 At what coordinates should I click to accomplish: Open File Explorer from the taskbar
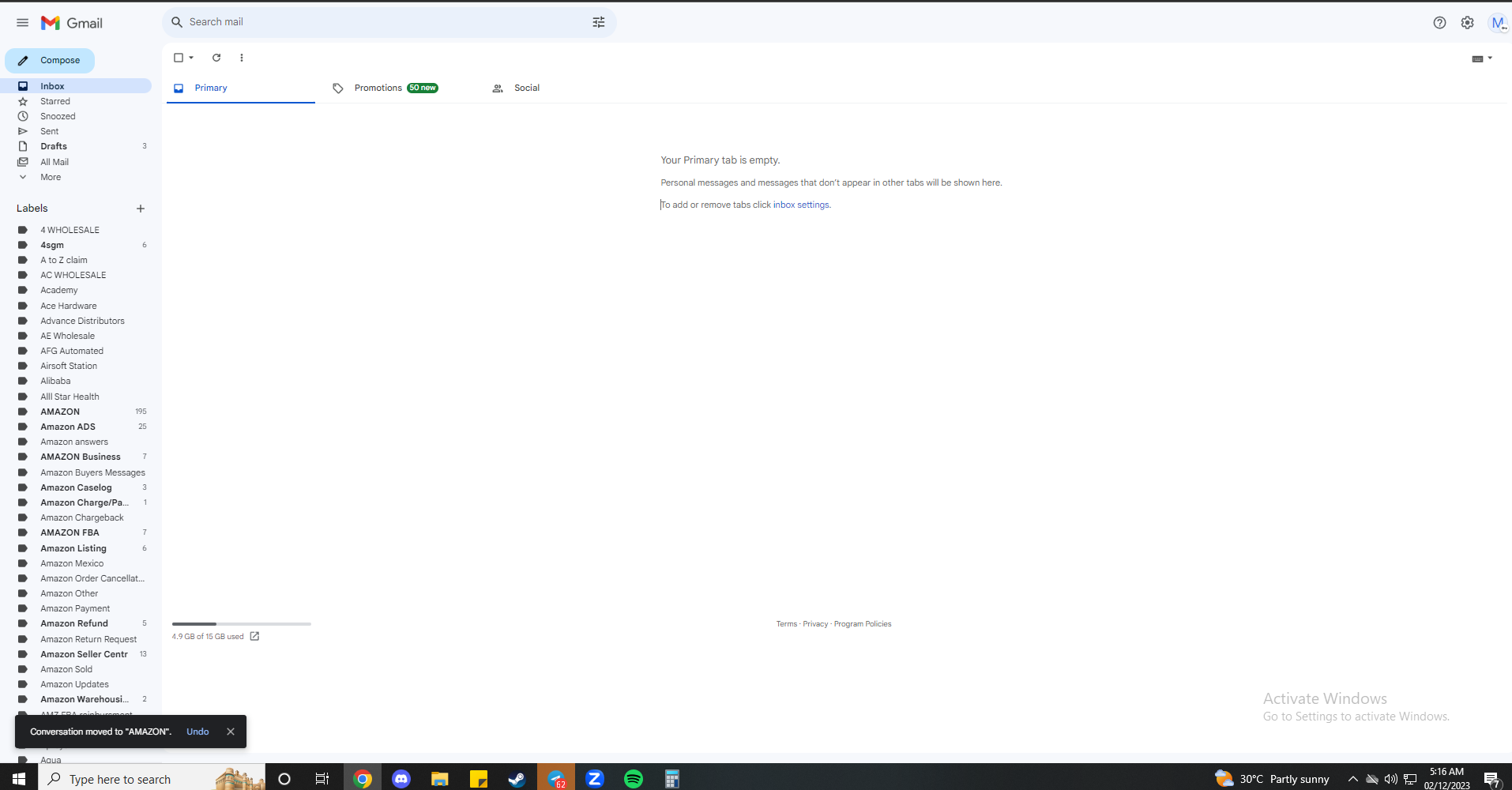click(440, 778)
